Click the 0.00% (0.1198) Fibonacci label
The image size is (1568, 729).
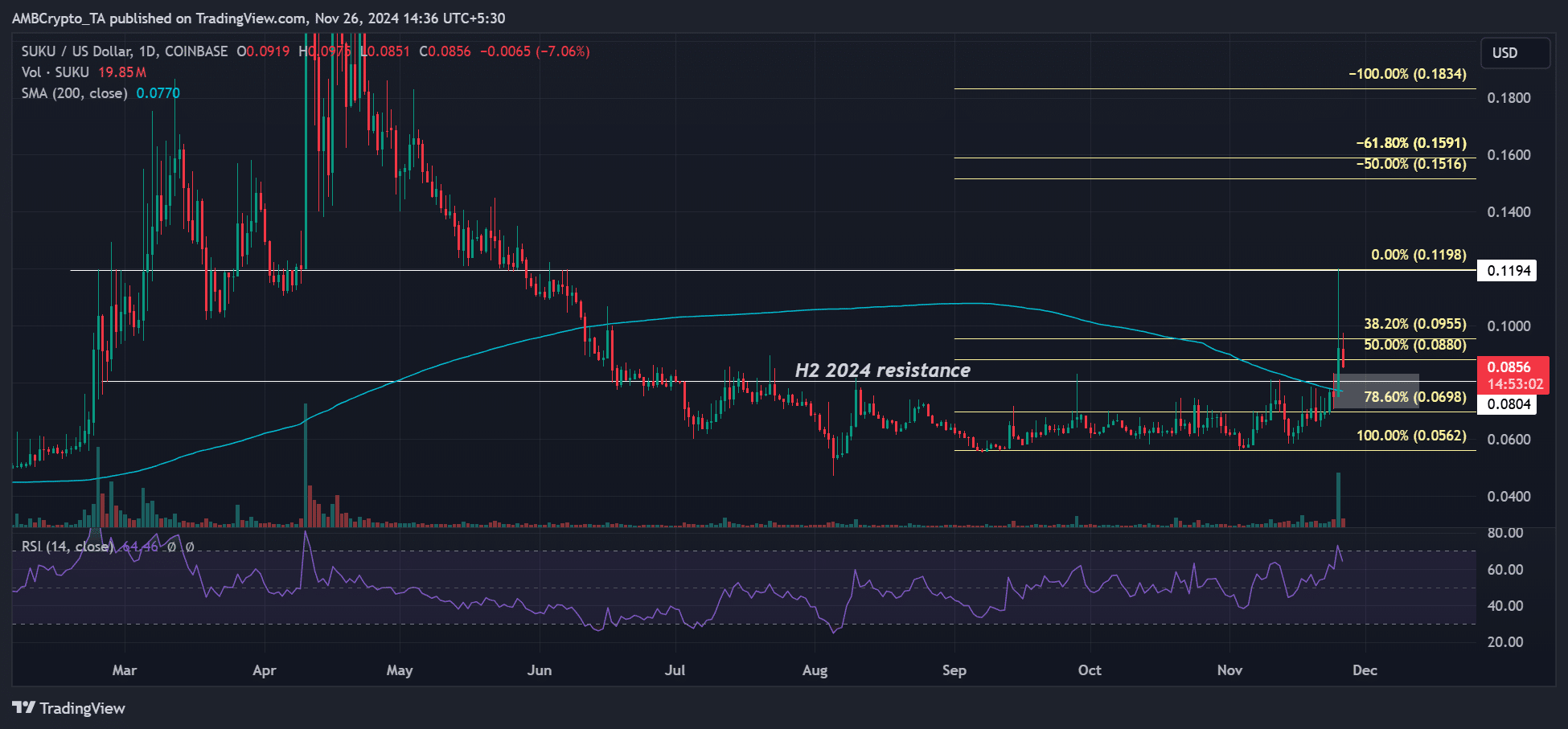click(x=1418, y=255)
